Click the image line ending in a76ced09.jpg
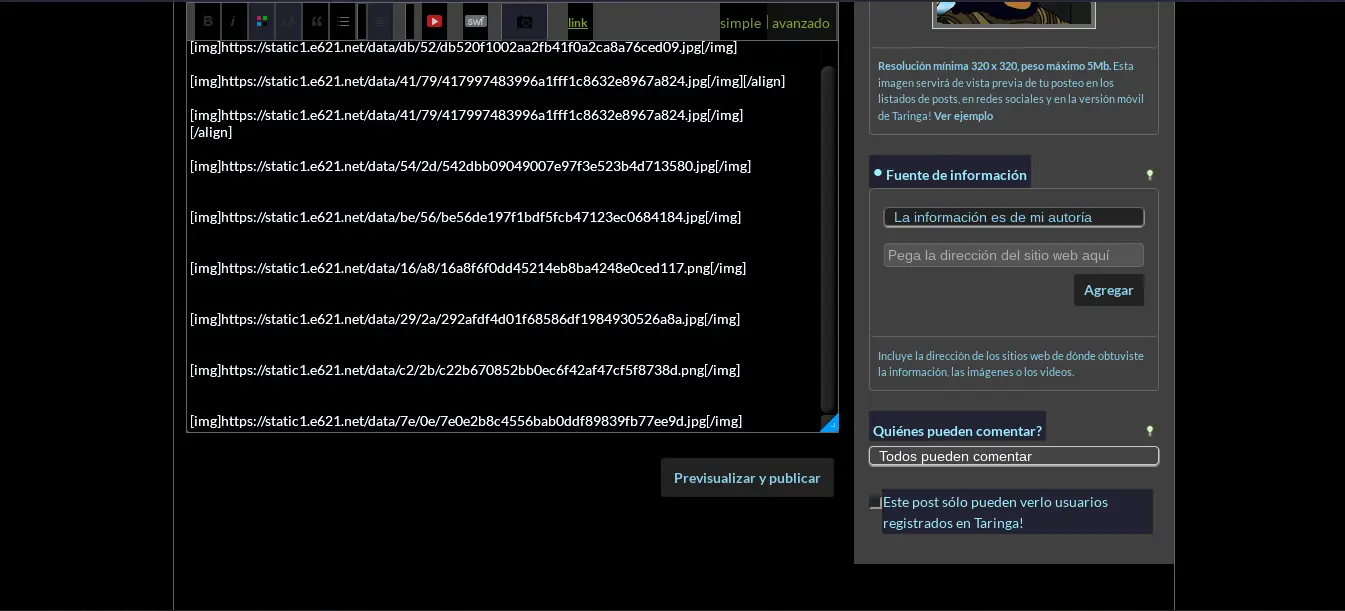The height and width of the screenshot is (611, 1345). tap(463, 47)
